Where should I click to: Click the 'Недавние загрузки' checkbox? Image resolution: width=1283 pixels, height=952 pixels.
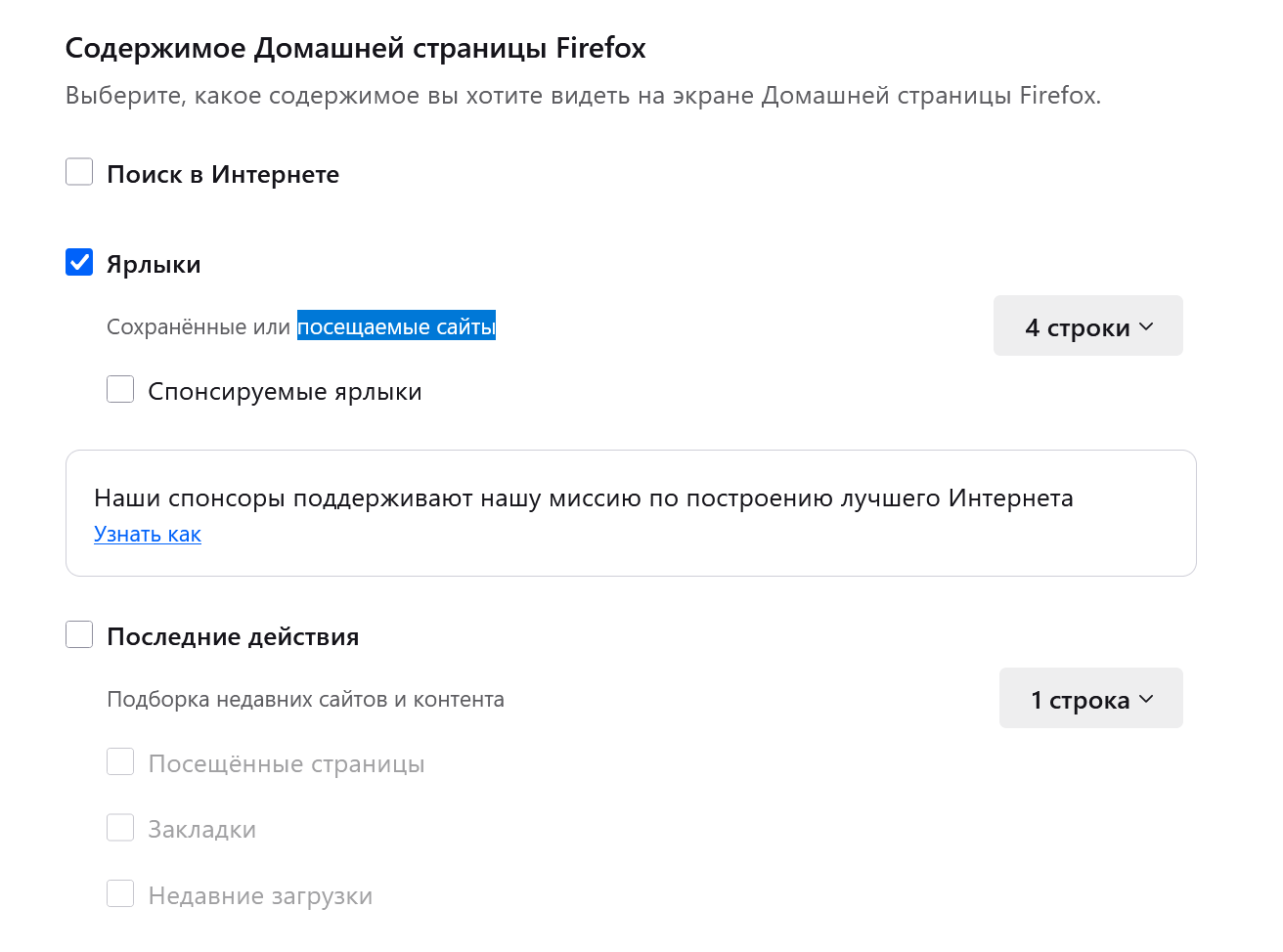[120, 893]
